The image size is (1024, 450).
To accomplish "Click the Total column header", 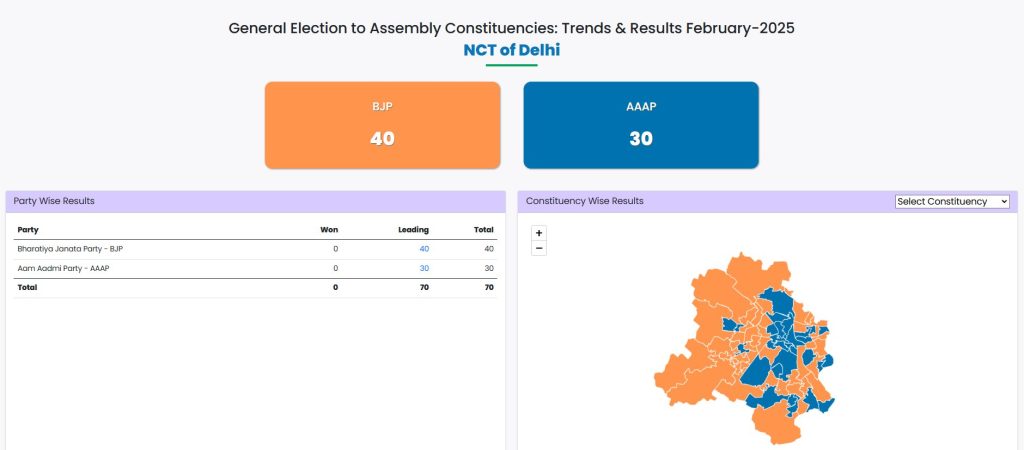I will click(x=484, y=230).
